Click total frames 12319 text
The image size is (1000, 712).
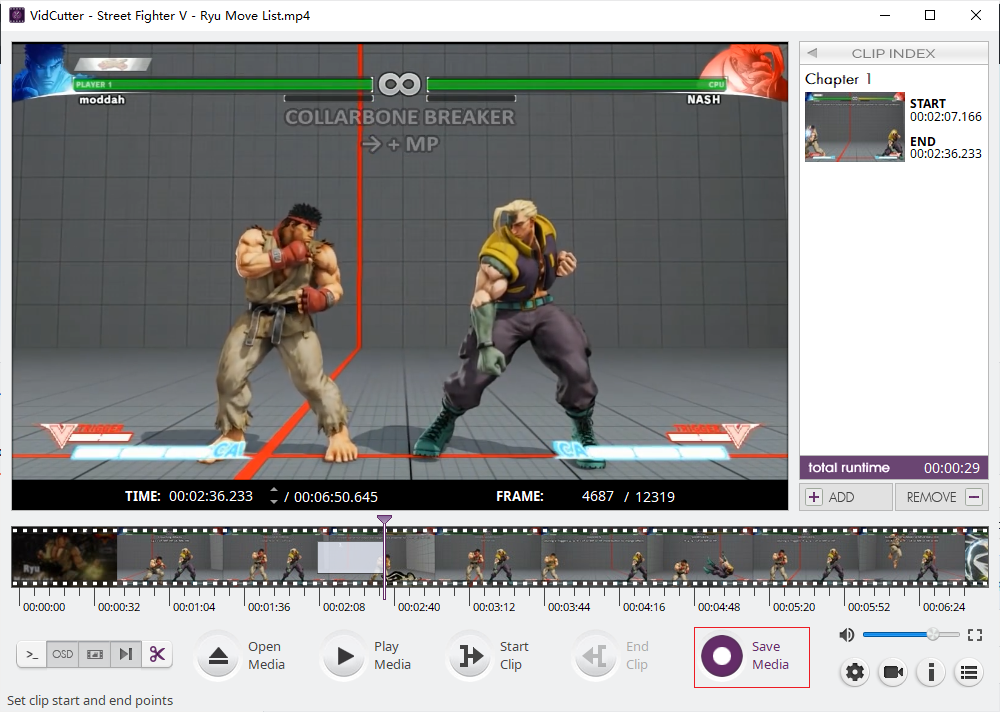click(x=654, y=497)
